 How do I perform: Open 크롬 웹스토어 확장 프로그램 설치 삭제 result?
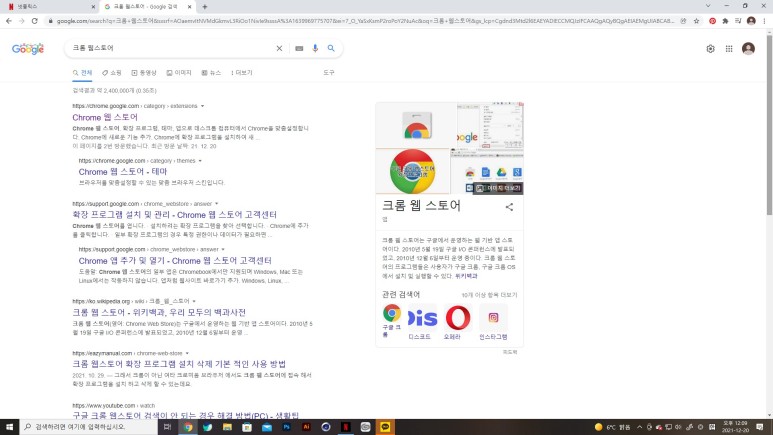(179, 364)
